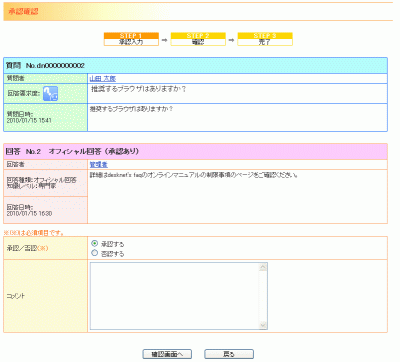Click the 承認／否認 field label

pyautogui.click(x=28, y=248)
